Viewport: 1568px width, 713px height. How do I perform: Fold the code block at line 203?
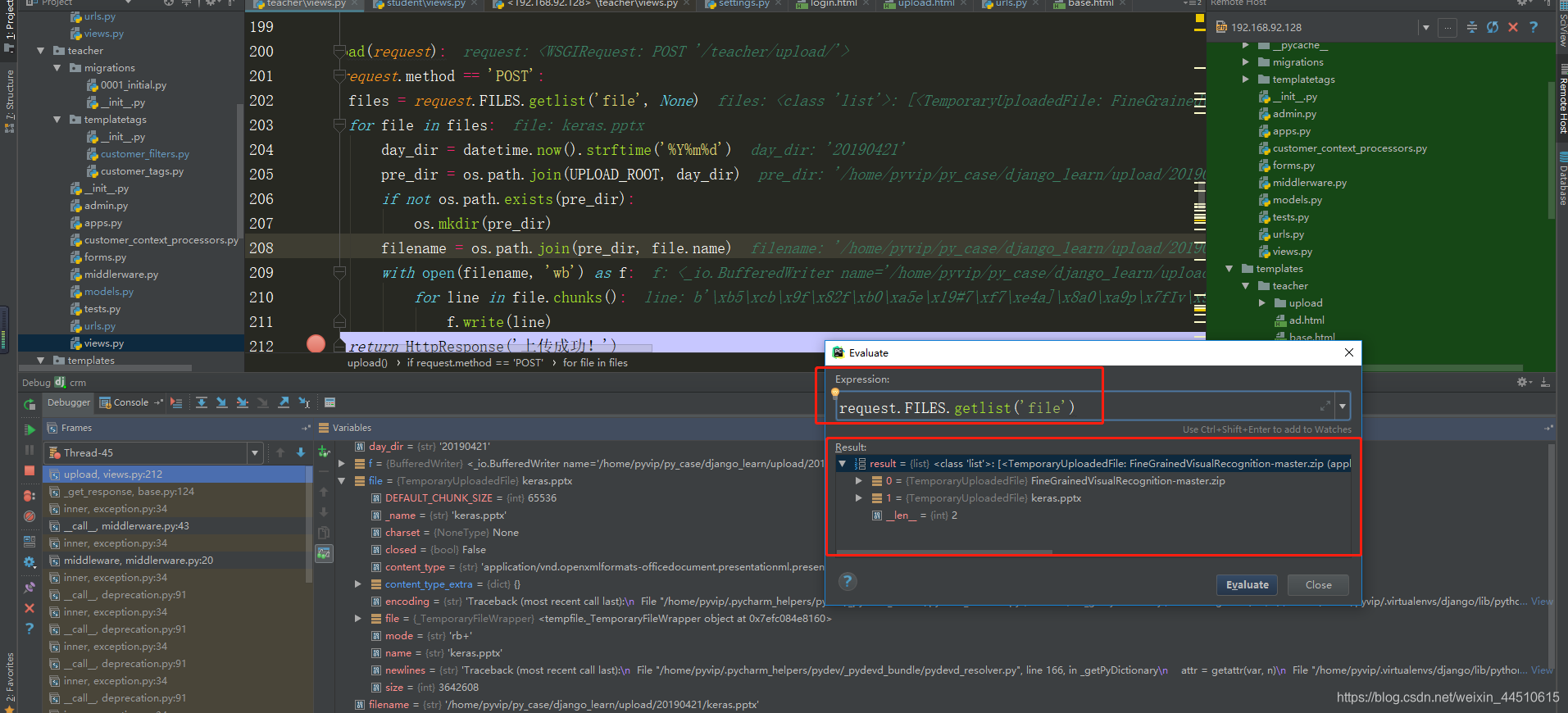(x=340, y=125)
